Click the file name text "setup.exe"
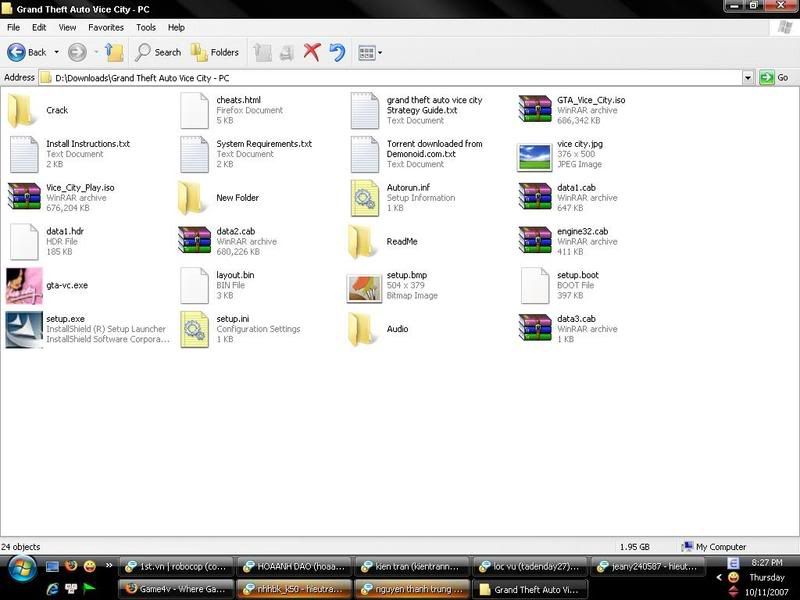 [65, 319]
